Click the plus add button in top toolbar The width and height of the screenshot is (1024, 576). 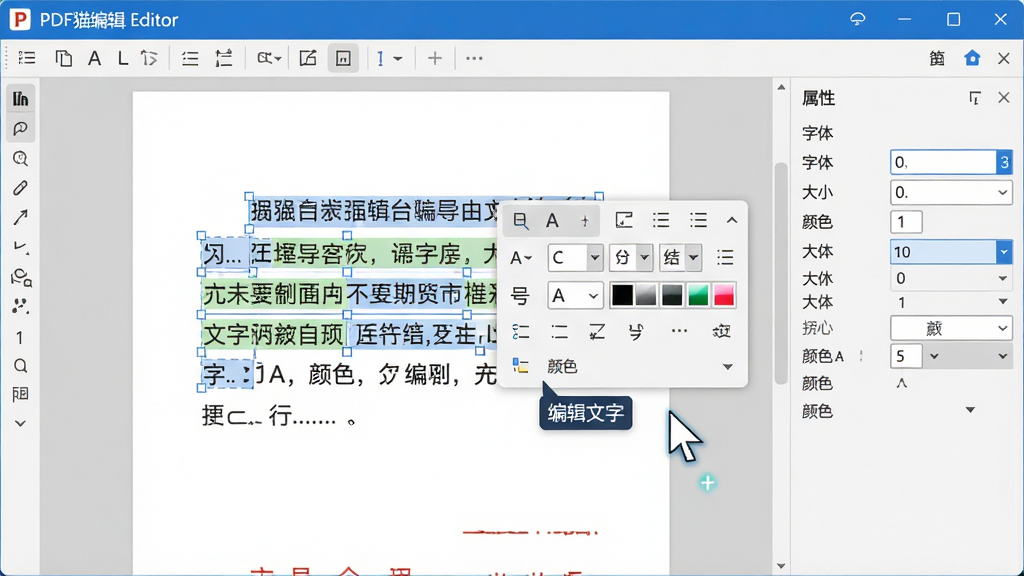click(x=434, y=58)
